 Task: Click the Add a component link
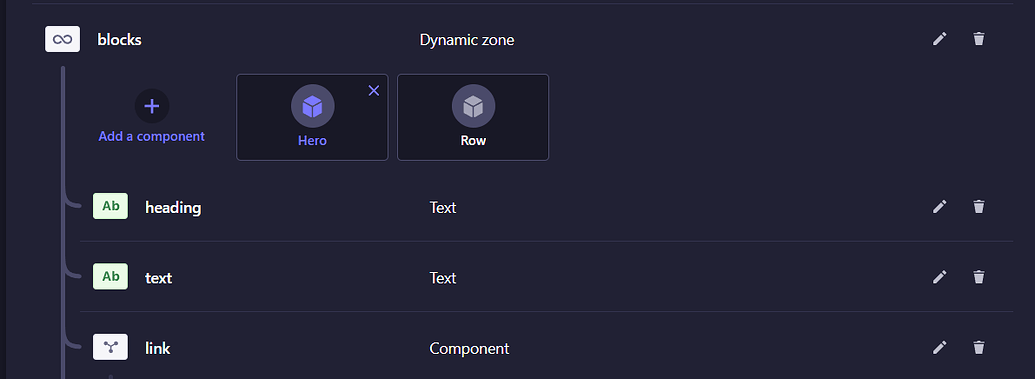[x=152, y=136]
